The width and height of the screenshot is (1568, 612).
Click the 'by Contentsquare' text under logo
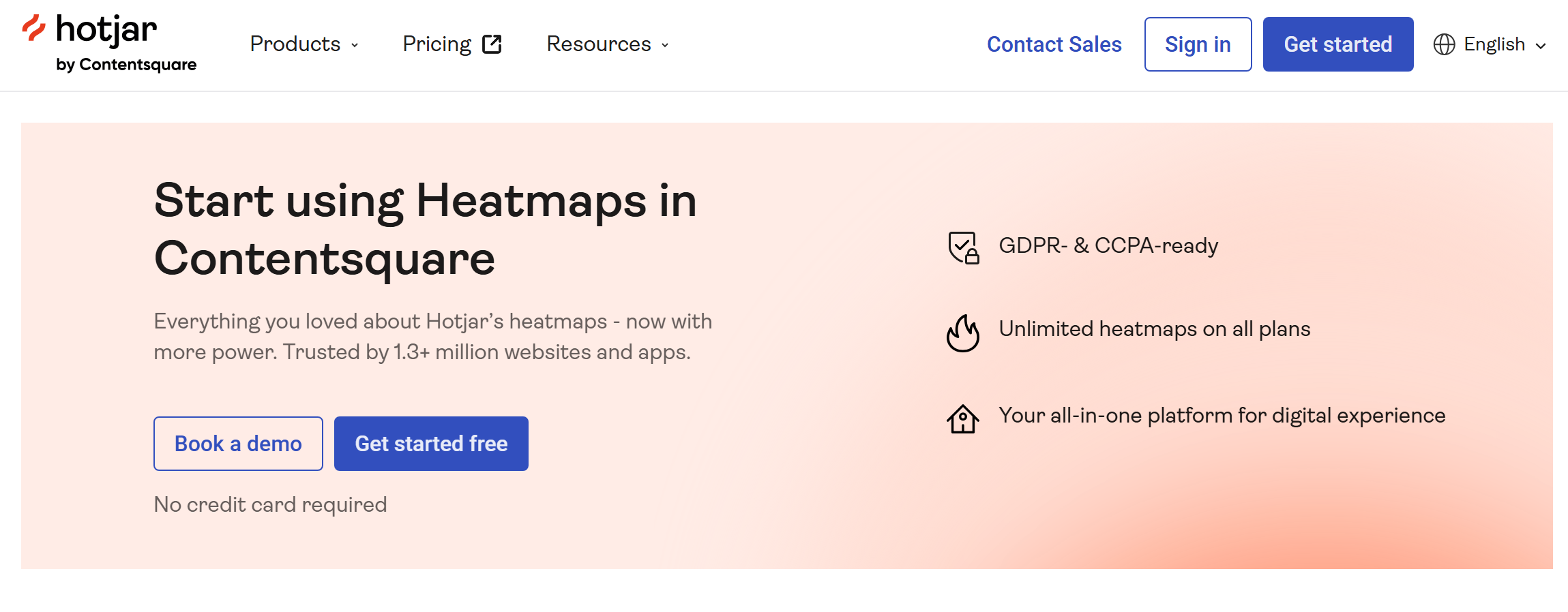coord(126,65)
